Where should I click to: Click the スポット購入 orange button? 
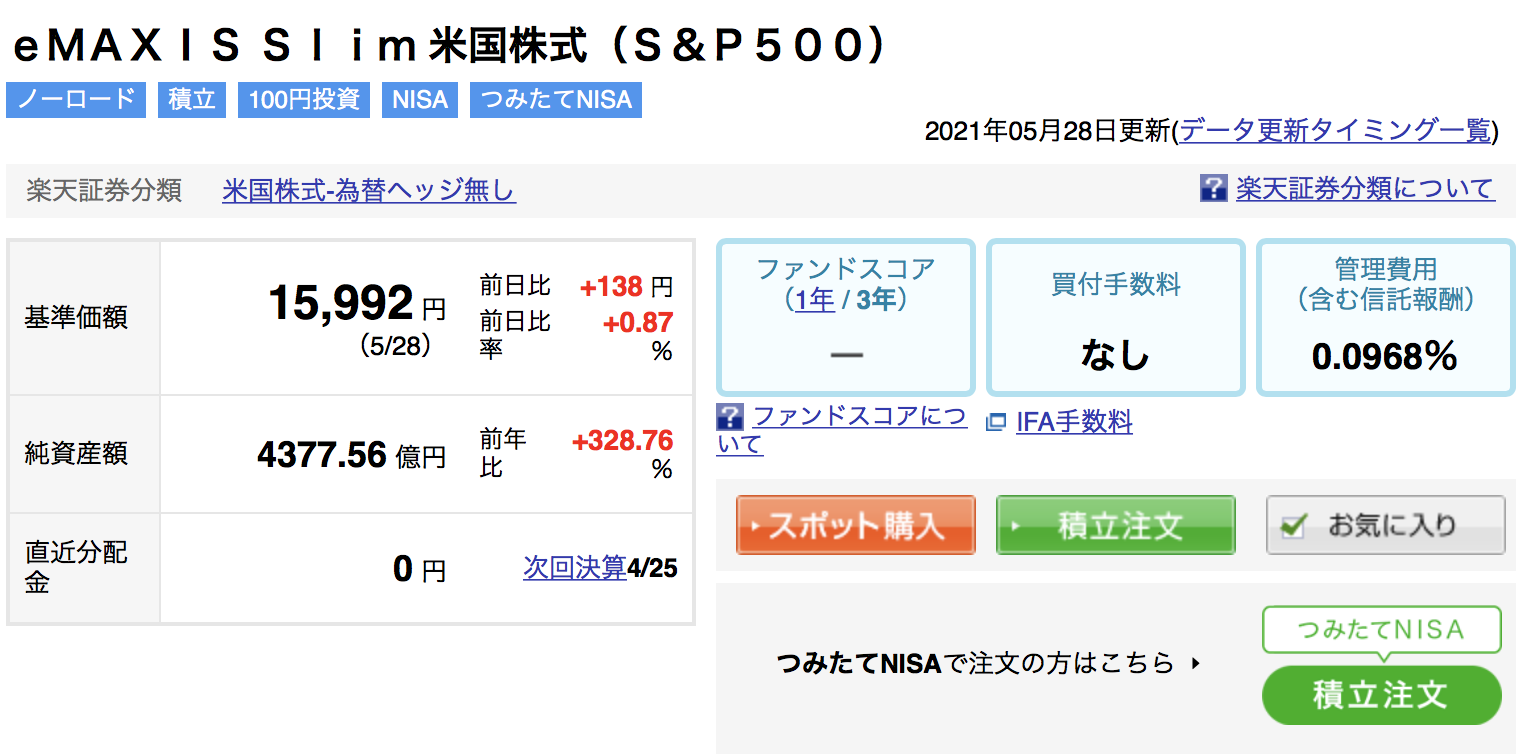856,525
